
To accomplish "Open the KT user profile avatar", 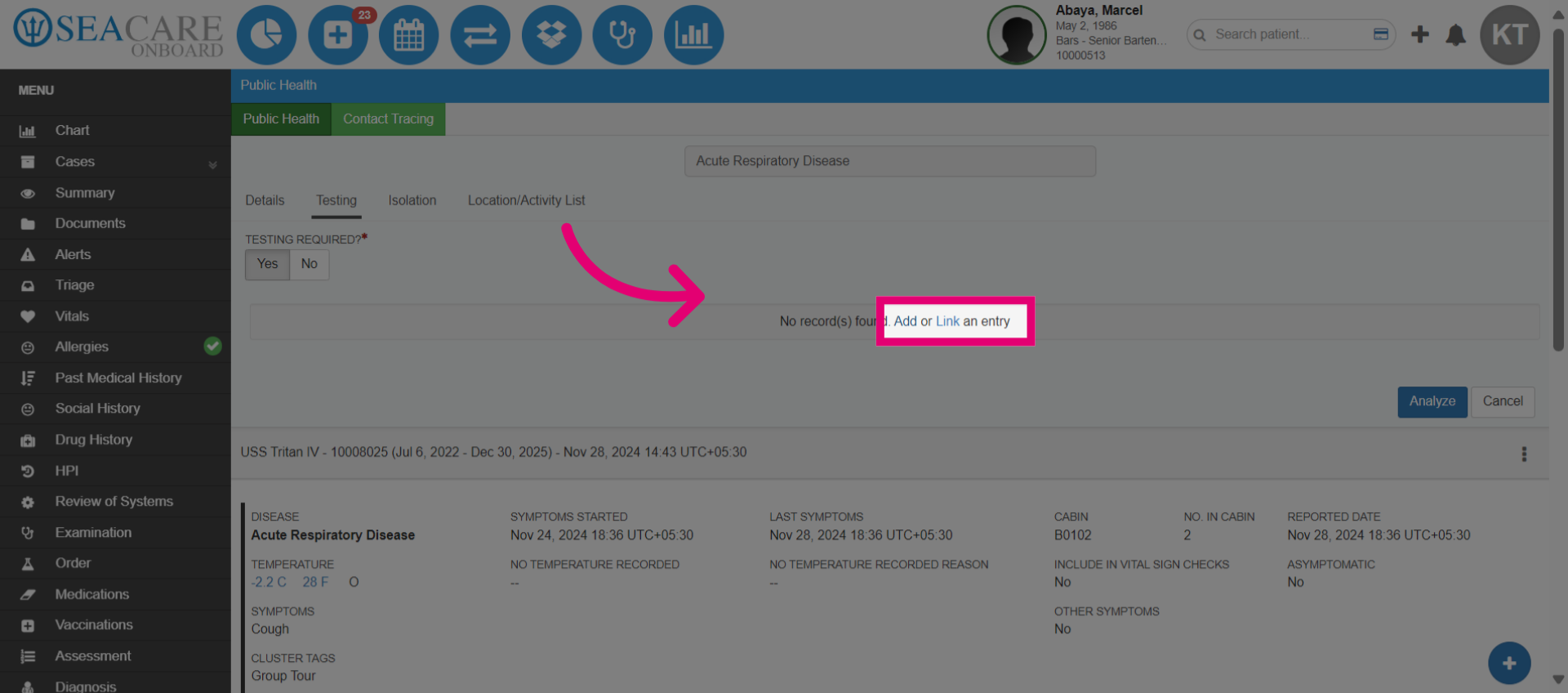I will point(1510,35).
